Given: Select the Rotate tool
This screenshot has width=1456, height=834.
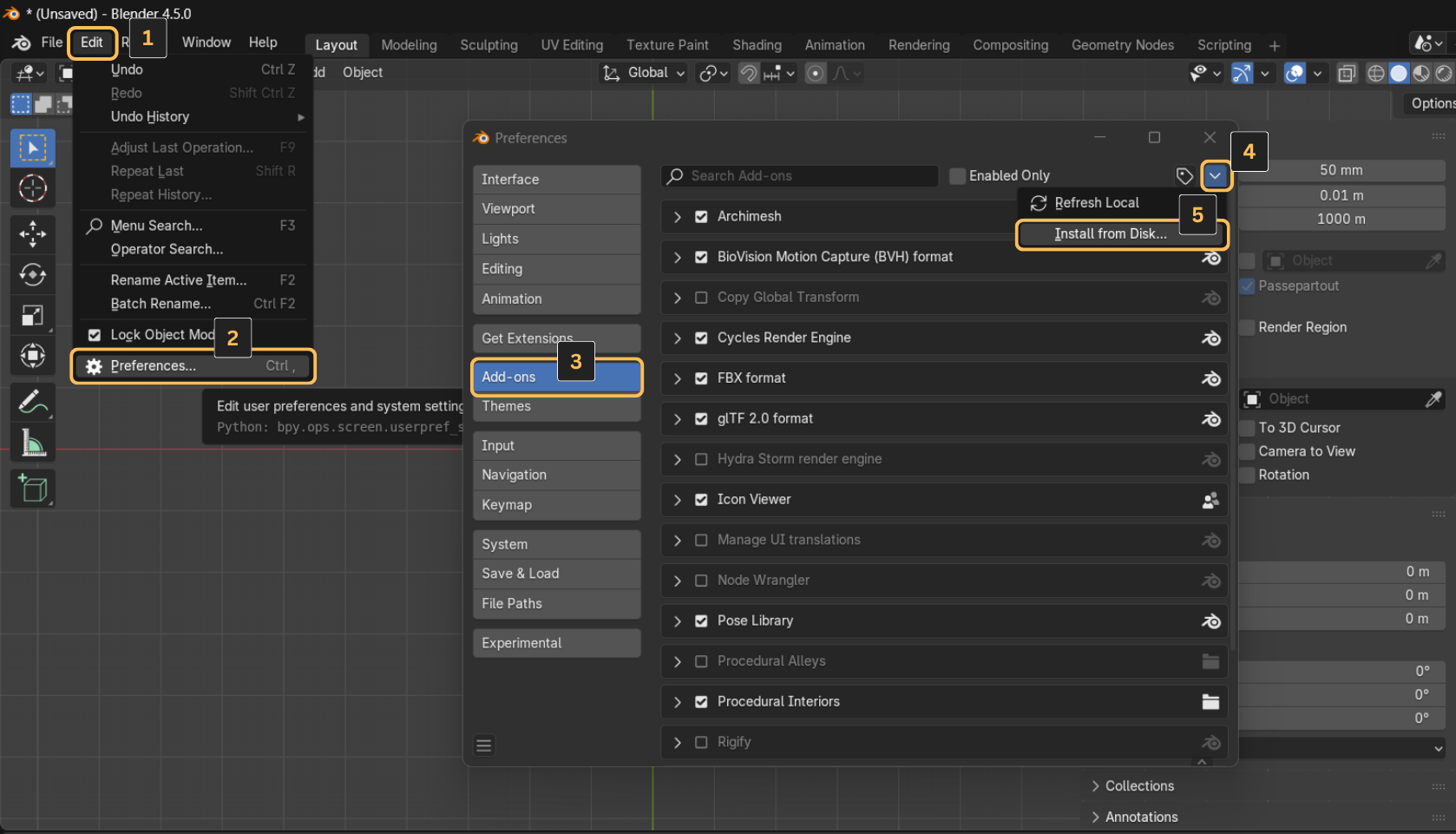Looking at the screenshot, I should [x=33, y=275].
